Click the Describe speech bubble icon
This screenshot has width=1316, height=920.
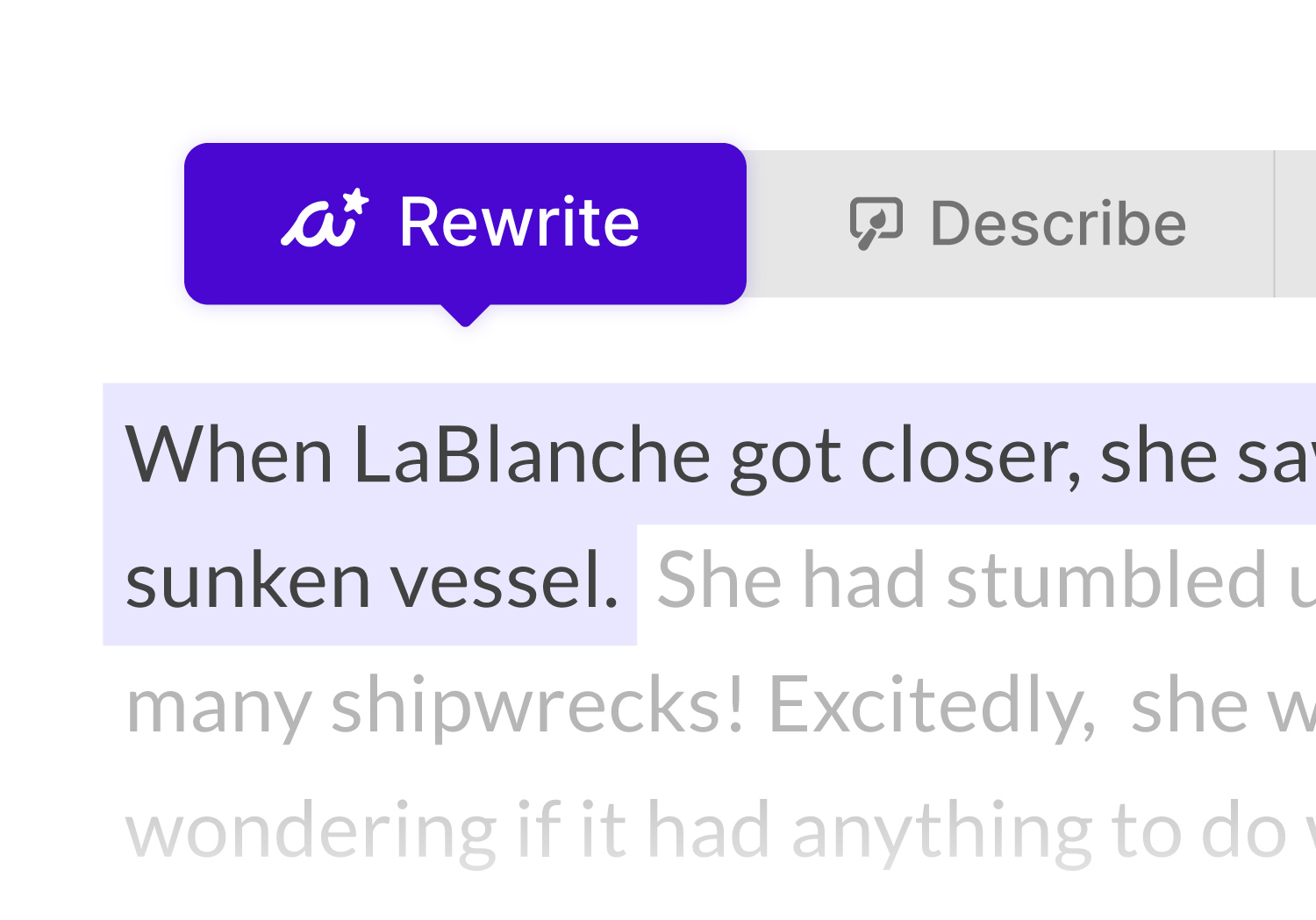876,223
